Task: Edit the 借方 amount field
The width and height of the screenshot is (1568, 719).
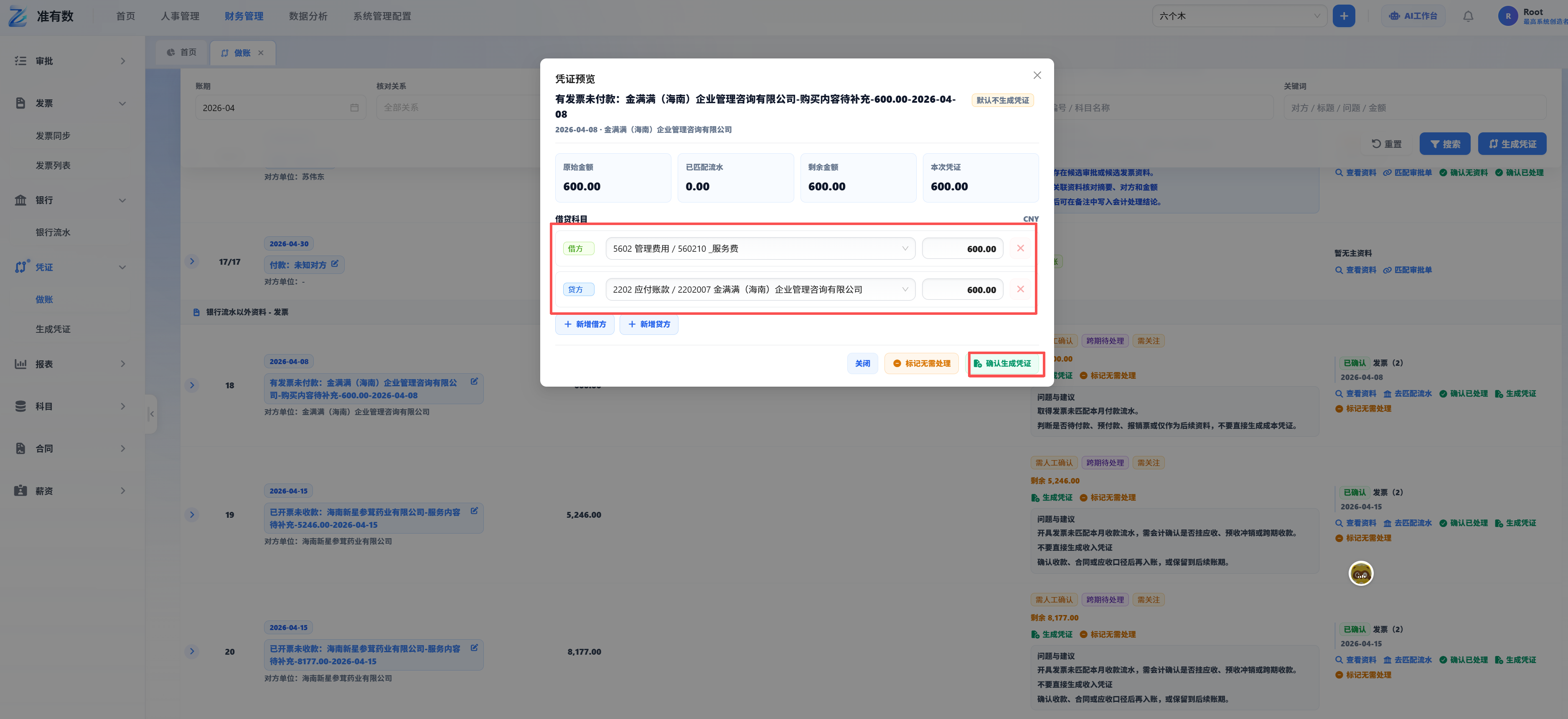Action: pos(962,248)
